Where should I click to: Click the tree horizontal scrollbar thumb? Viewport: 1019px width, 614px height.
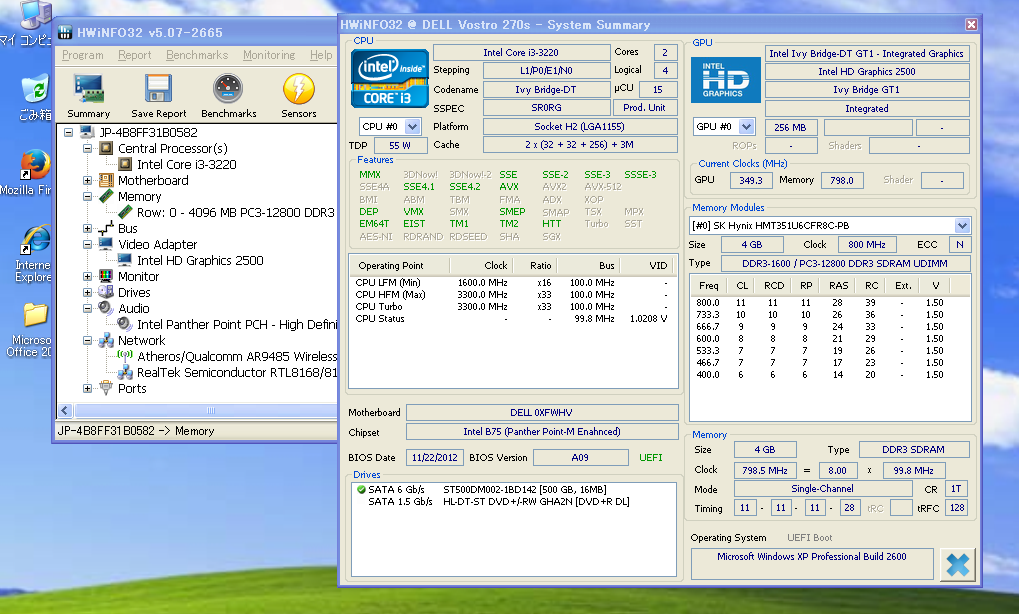(210, 411)
